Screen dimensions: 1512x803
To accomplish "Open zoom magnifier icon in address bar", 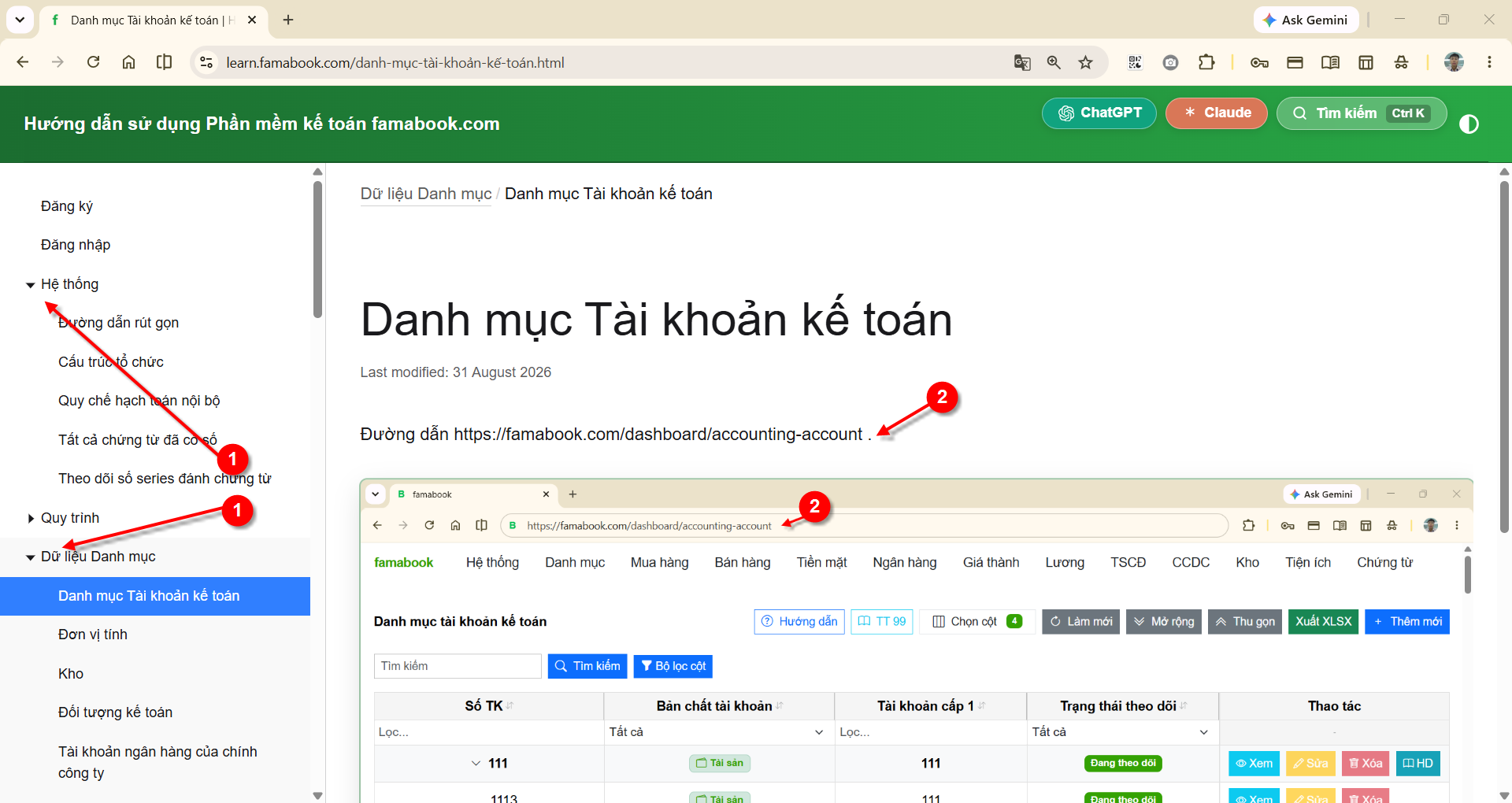I will pos(1054,62).
